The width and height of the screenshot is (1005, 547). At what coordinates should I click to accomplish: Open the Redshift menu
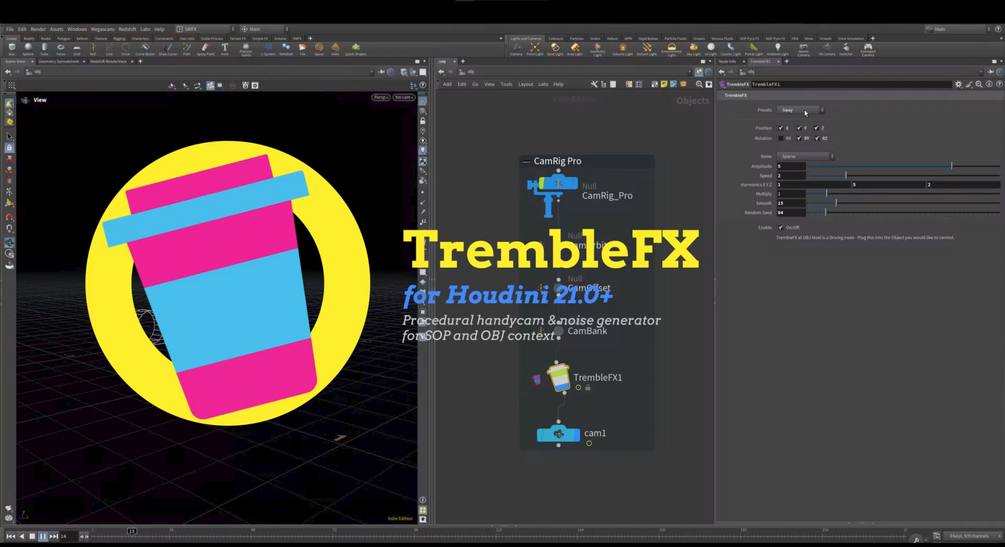pos(127,29)
